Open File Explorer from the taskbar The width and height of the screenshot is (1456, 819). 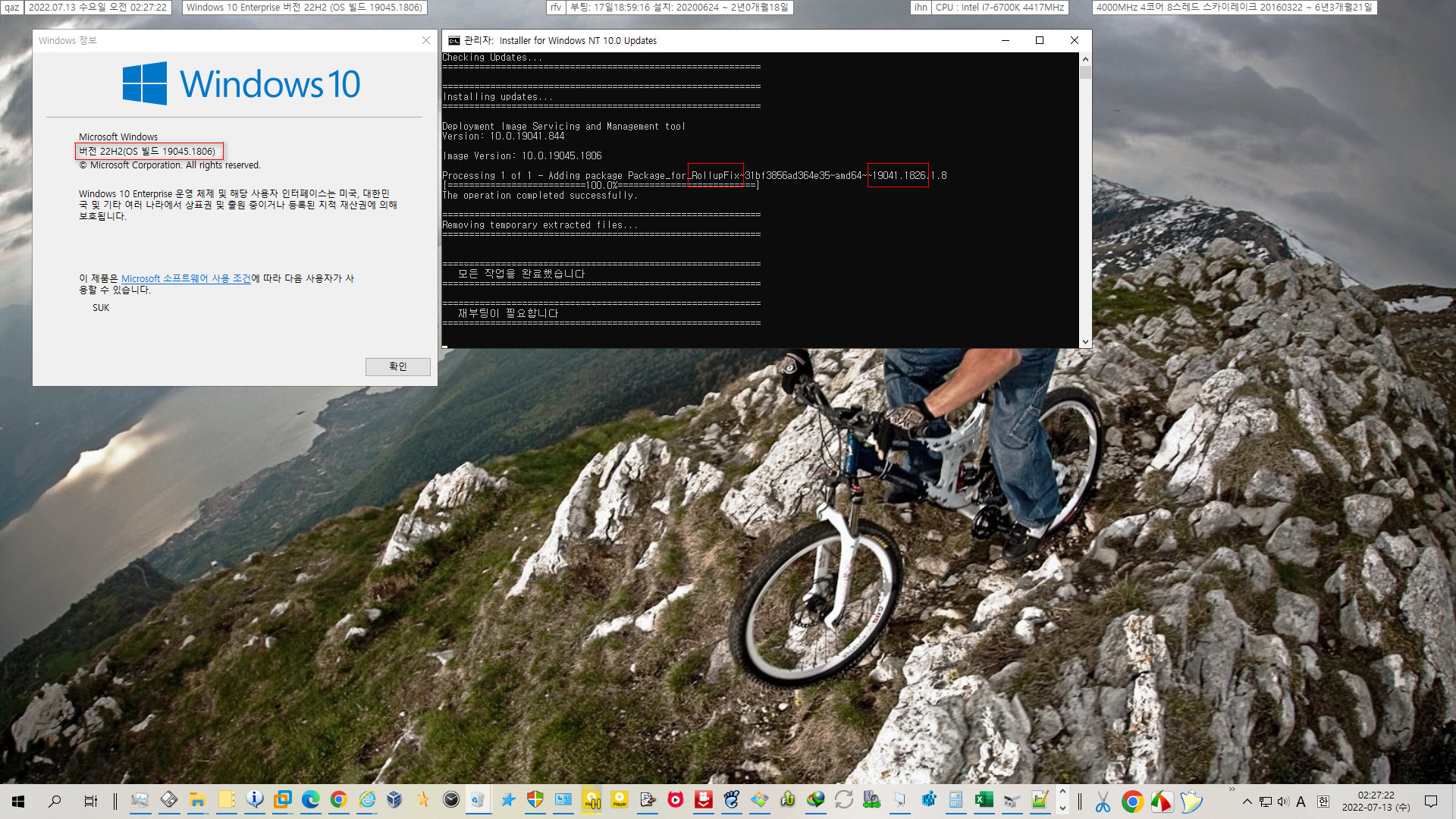[x=197, y=800]
